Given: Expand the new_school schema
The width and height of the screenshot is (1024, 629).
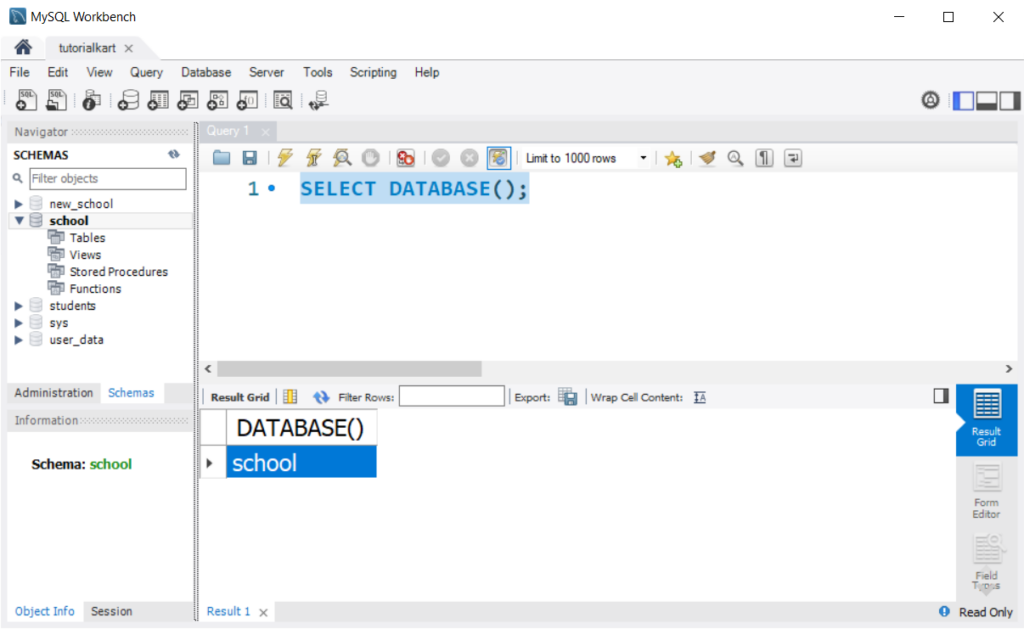Looking at the screenshot, I should click(x=18, y=204).
